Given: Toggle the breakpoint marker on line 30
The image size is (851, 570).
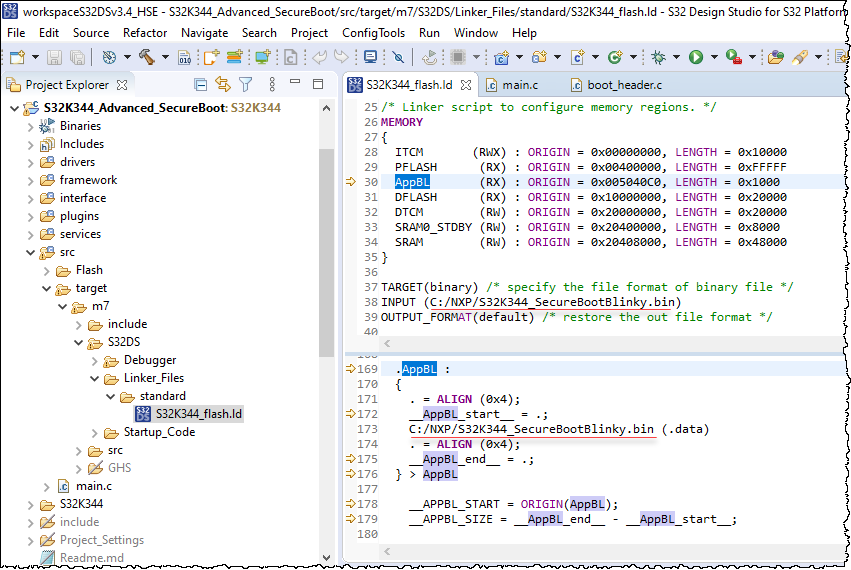Looking at the screenshot, I should pyautogui.click(x=351, y=182).
